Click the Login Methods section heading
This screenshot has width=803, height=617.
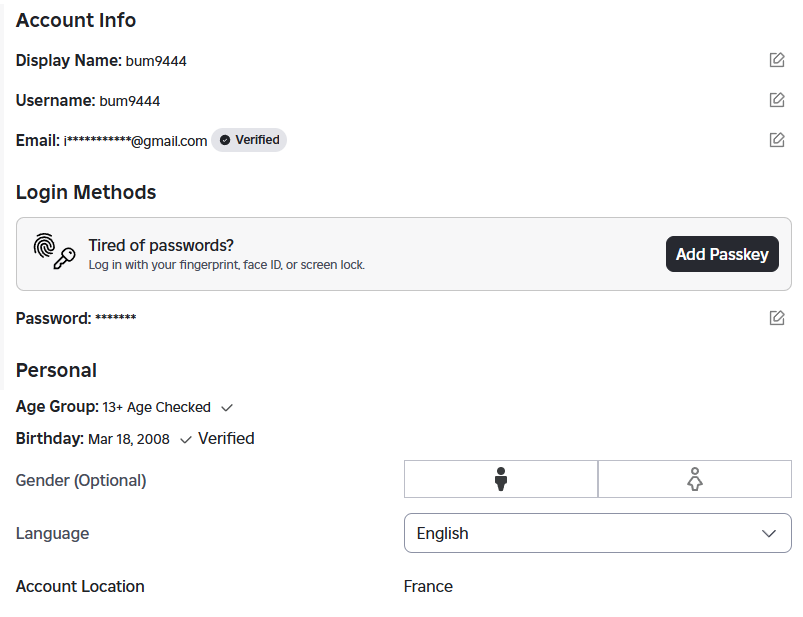[x=86, y=192]
